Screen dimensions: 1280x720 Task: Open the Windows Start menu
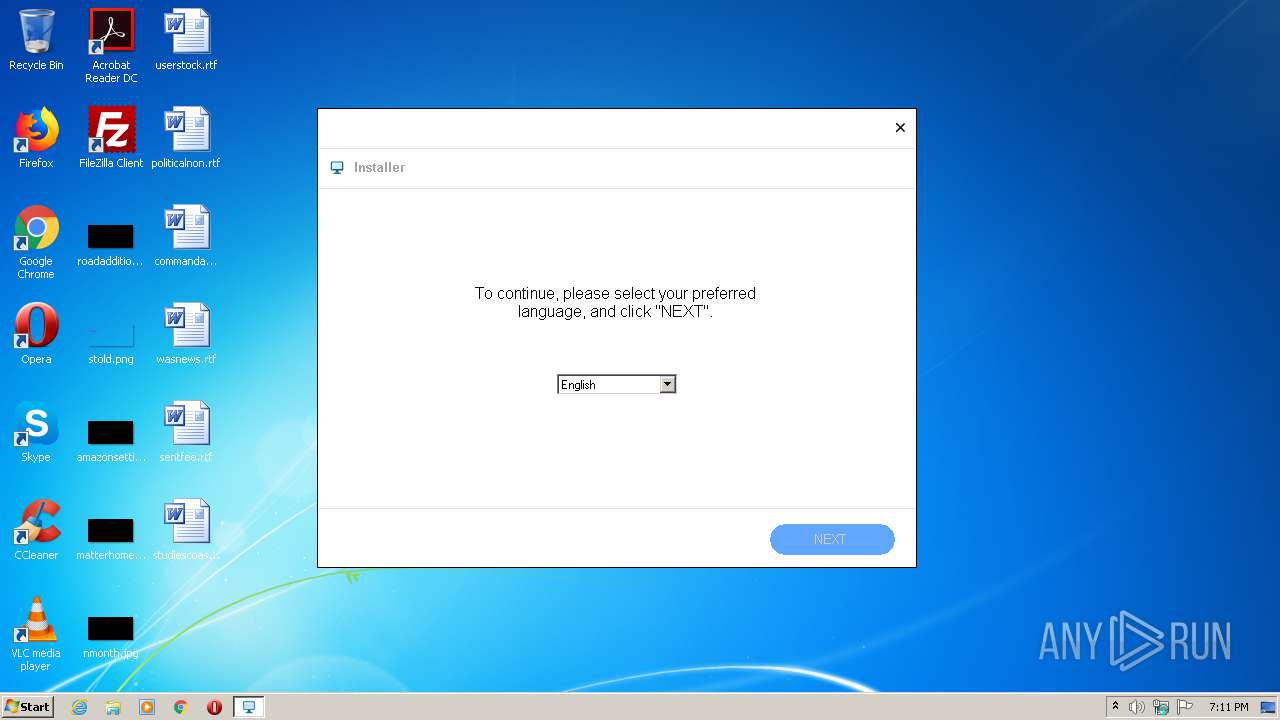coord(28,707)
